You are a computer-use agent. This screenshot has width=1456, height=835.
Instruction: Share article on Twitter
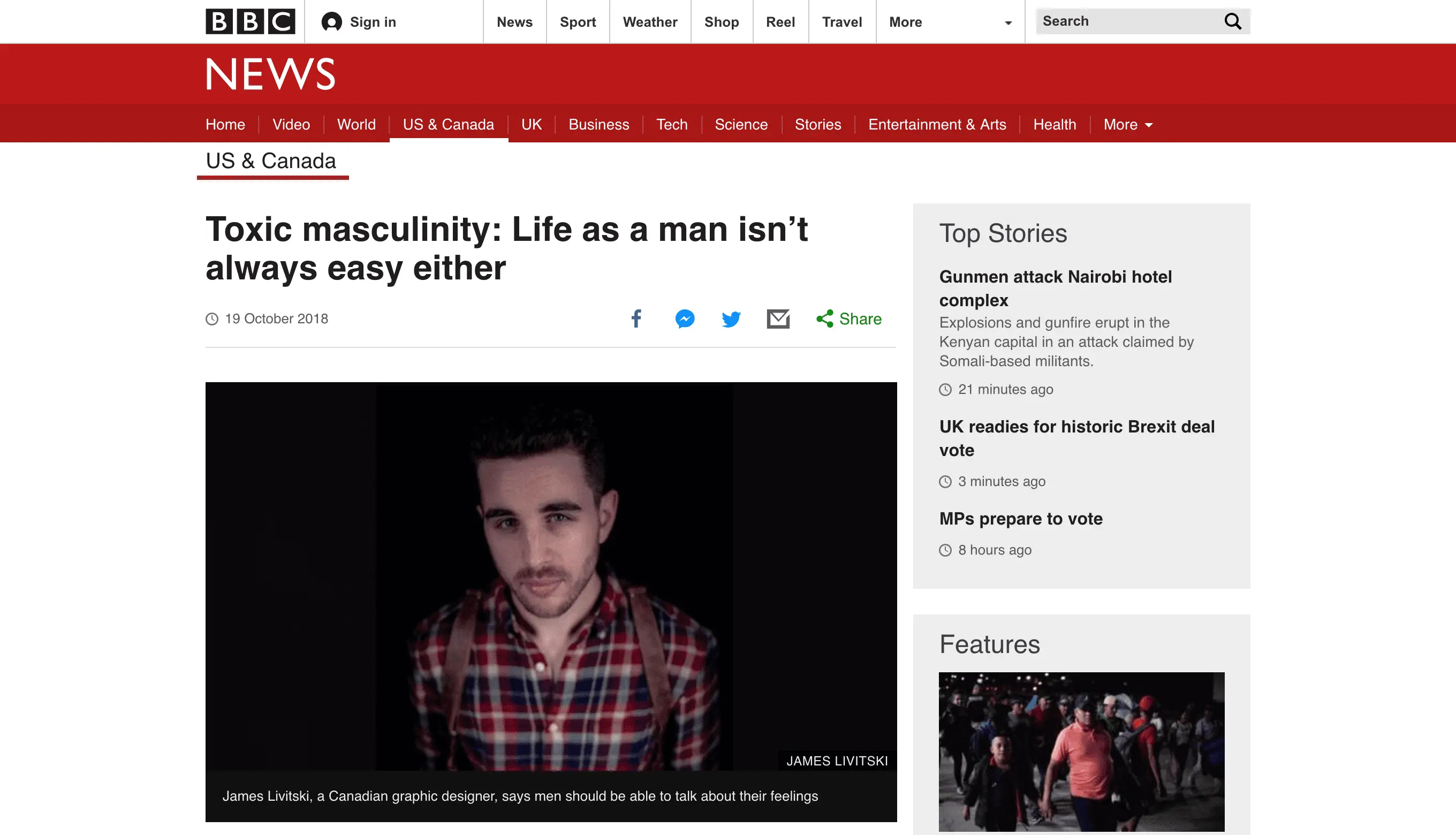(x=731, y=319)
